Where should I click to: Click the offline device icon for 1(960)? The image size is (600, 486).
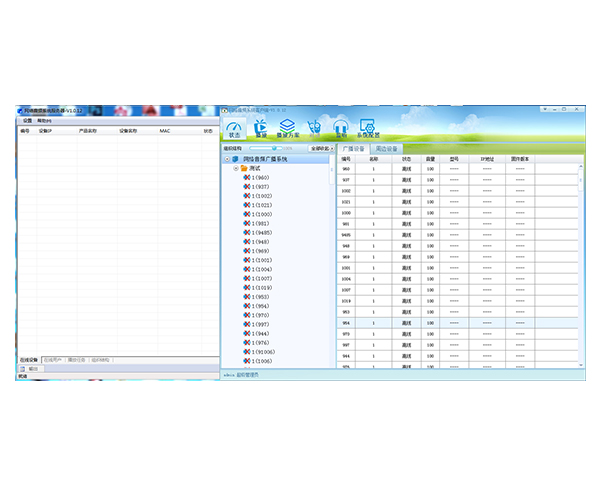pyautogui.click(x=247, y=178)
